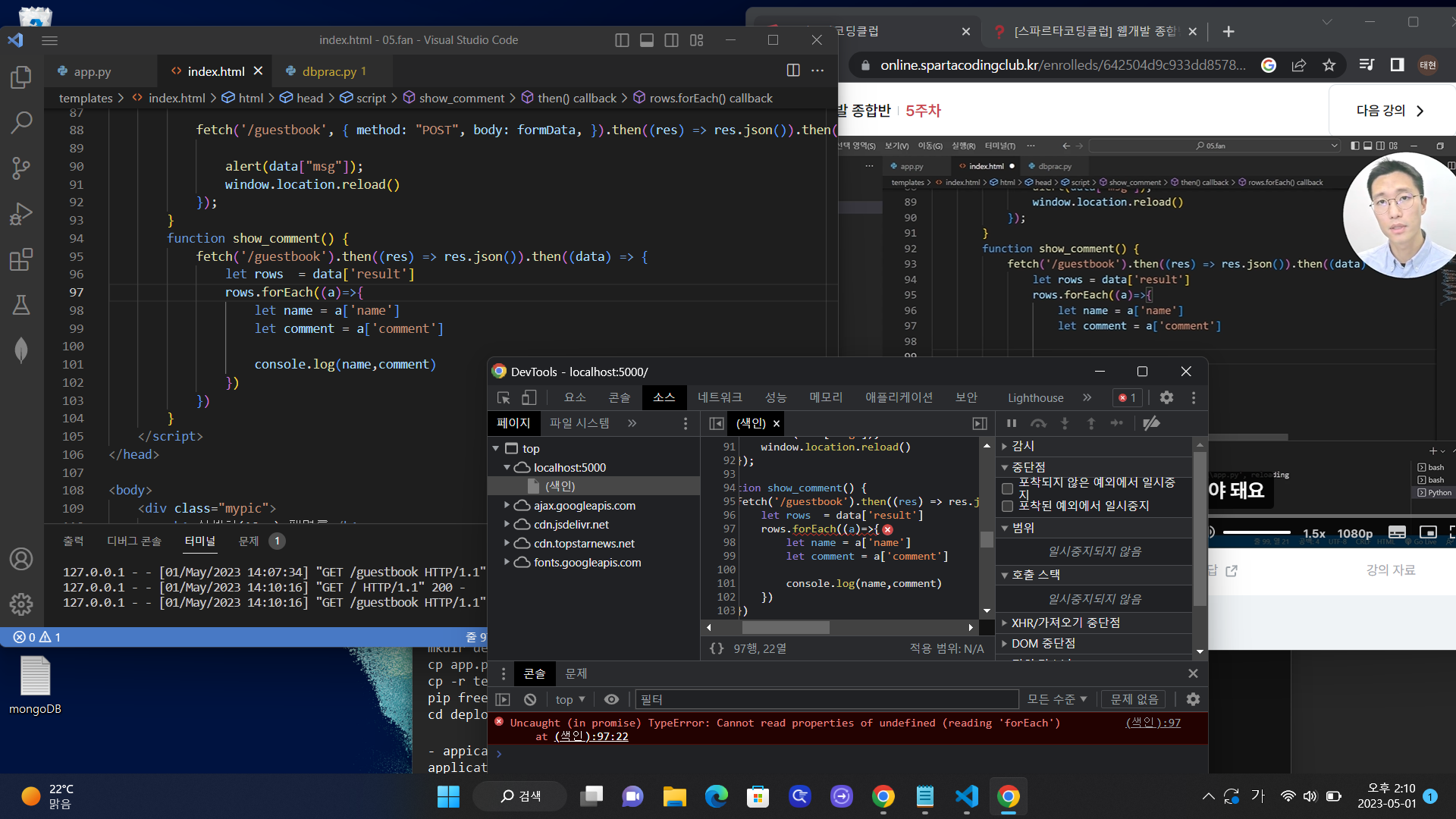Toggle the VS Code primary sidebar layout
The width and height of the screenshot is (1456, 819).
click(622, 40)
